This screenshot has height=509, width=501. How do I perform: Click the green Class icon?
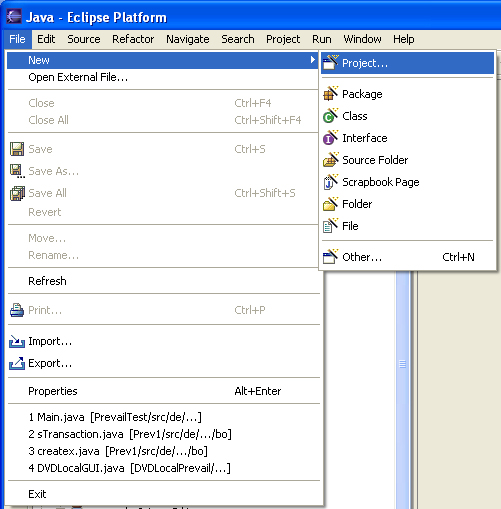(330, 115)
